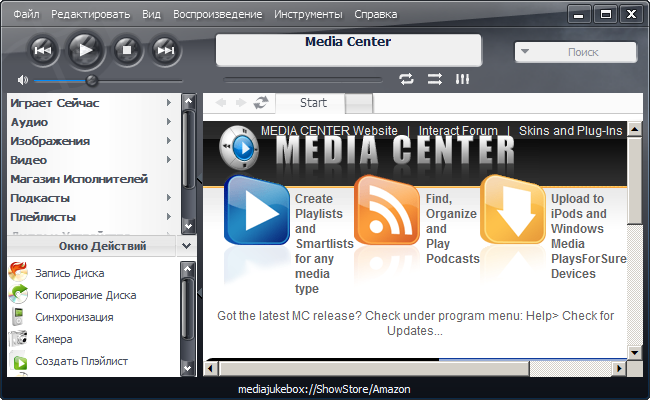Click the Запись Диска text label
Image resolution: width=650 pixels, height=400 pixels.
click(70, 273)
